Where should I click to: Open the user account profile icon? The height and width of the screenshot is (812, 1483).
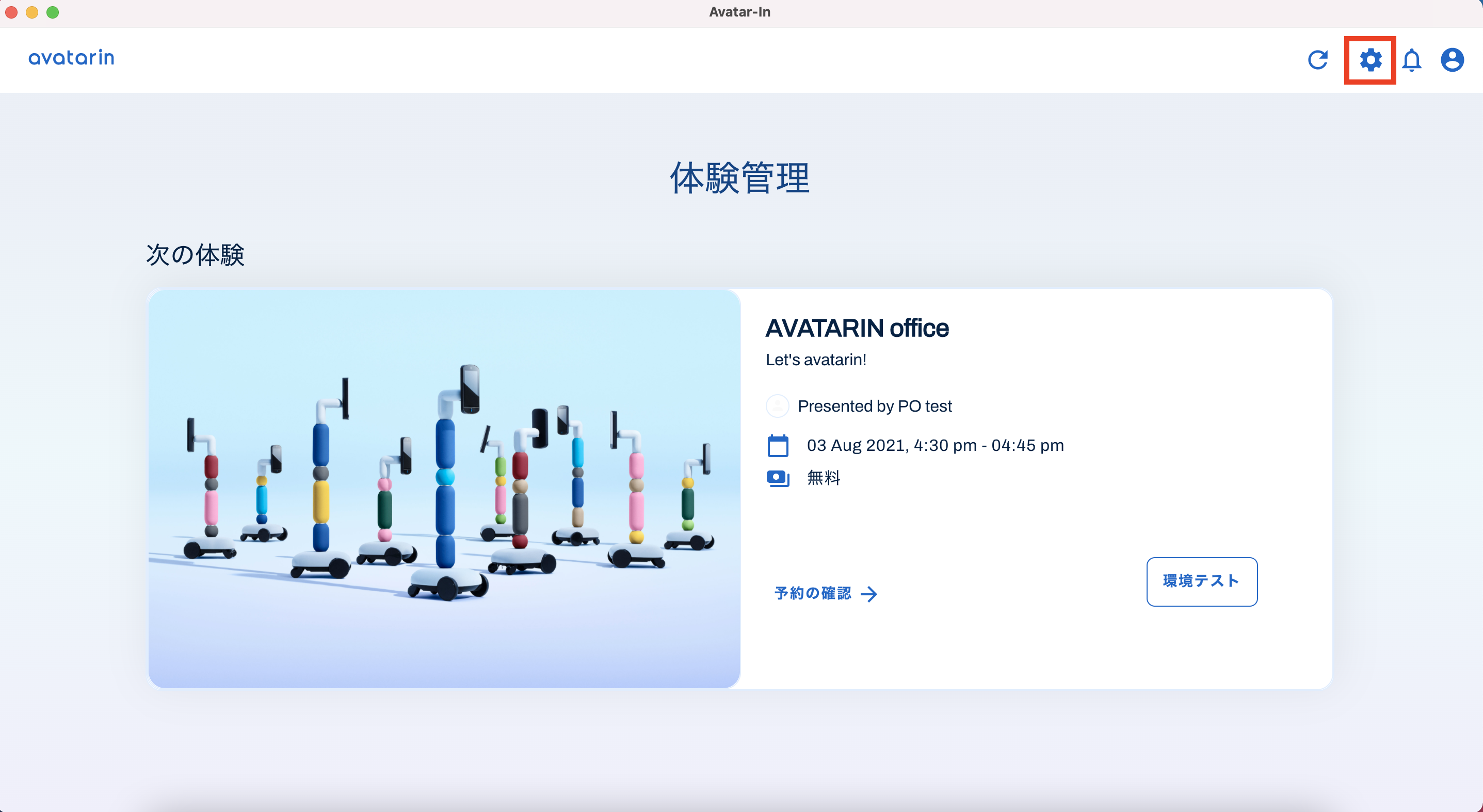point(1452,60)
